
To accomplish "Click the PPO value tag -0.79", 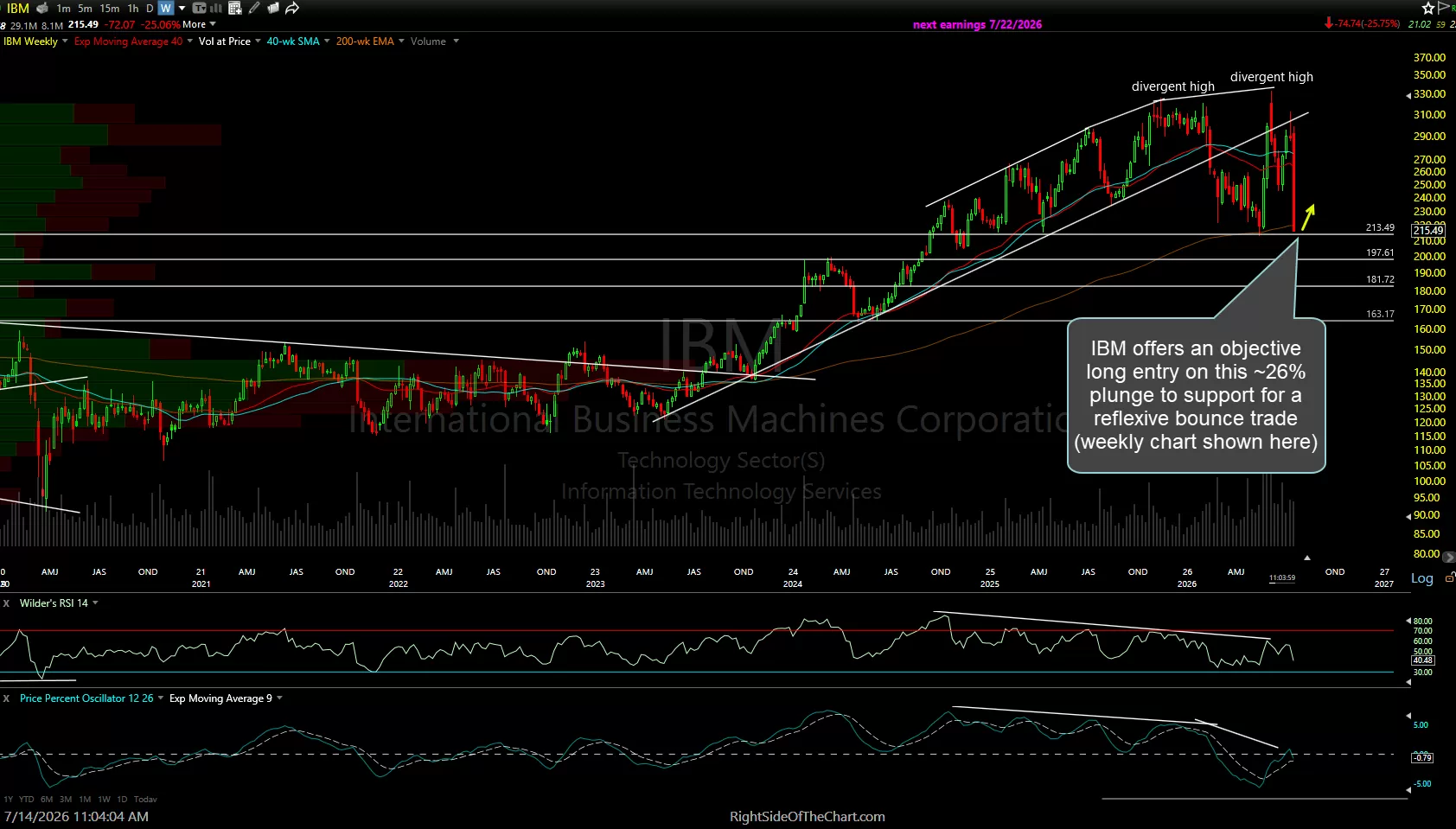I will click(x=1422, y=758).
